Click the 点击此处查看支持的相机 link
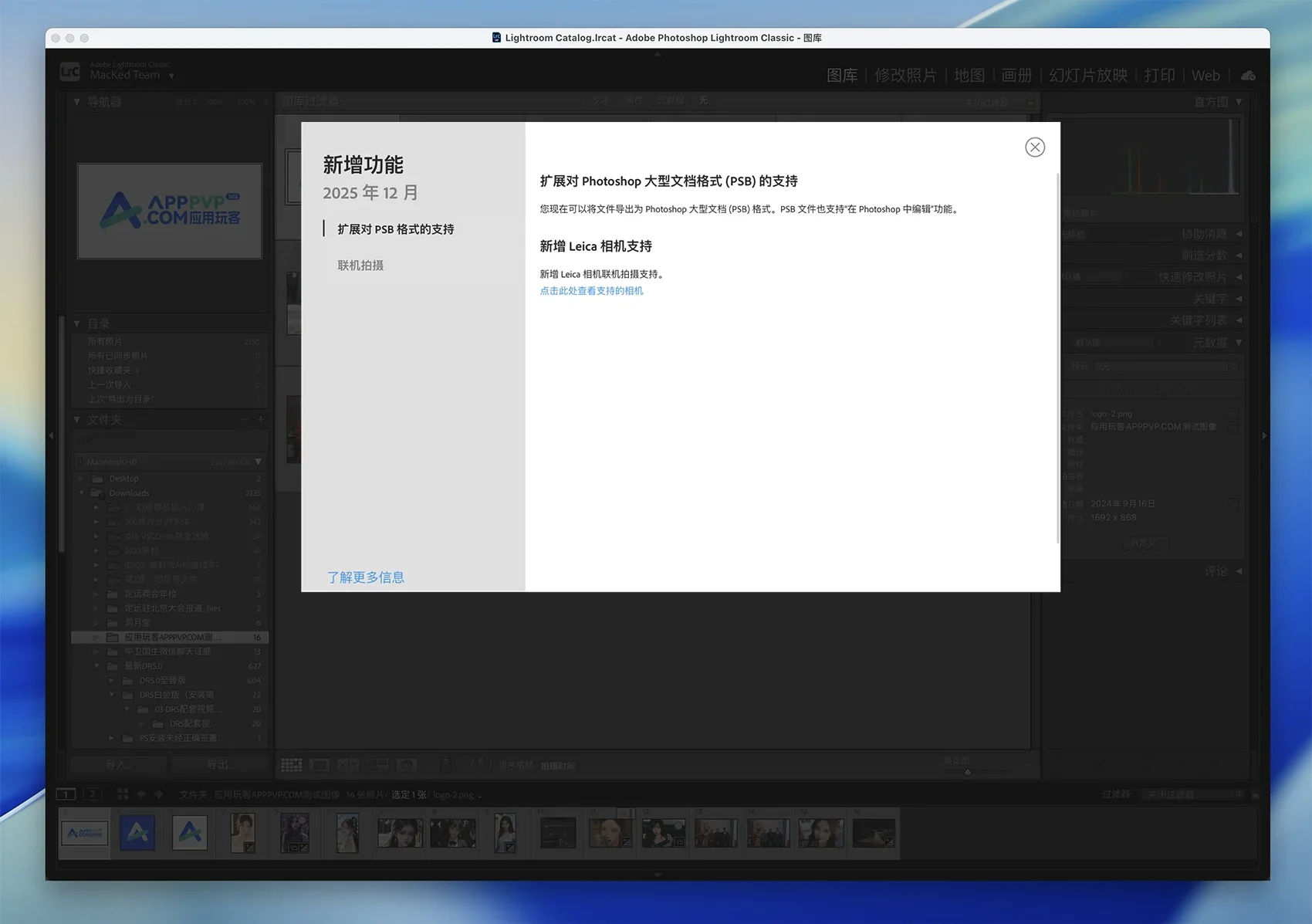Image resolution: width=1312 pixels, height=924 pixels. [x=591, y=291]
